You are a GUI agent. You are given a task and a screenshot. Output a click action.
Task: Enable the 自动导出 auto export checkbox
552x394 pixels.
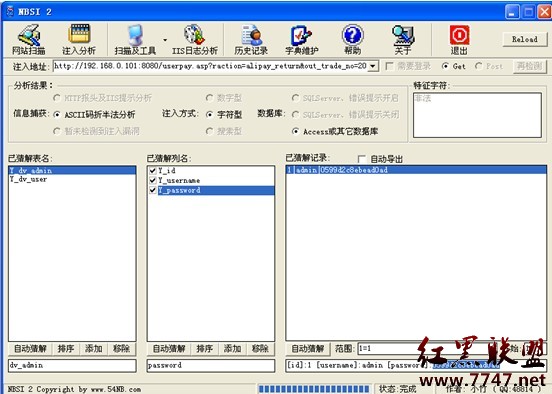362,159
